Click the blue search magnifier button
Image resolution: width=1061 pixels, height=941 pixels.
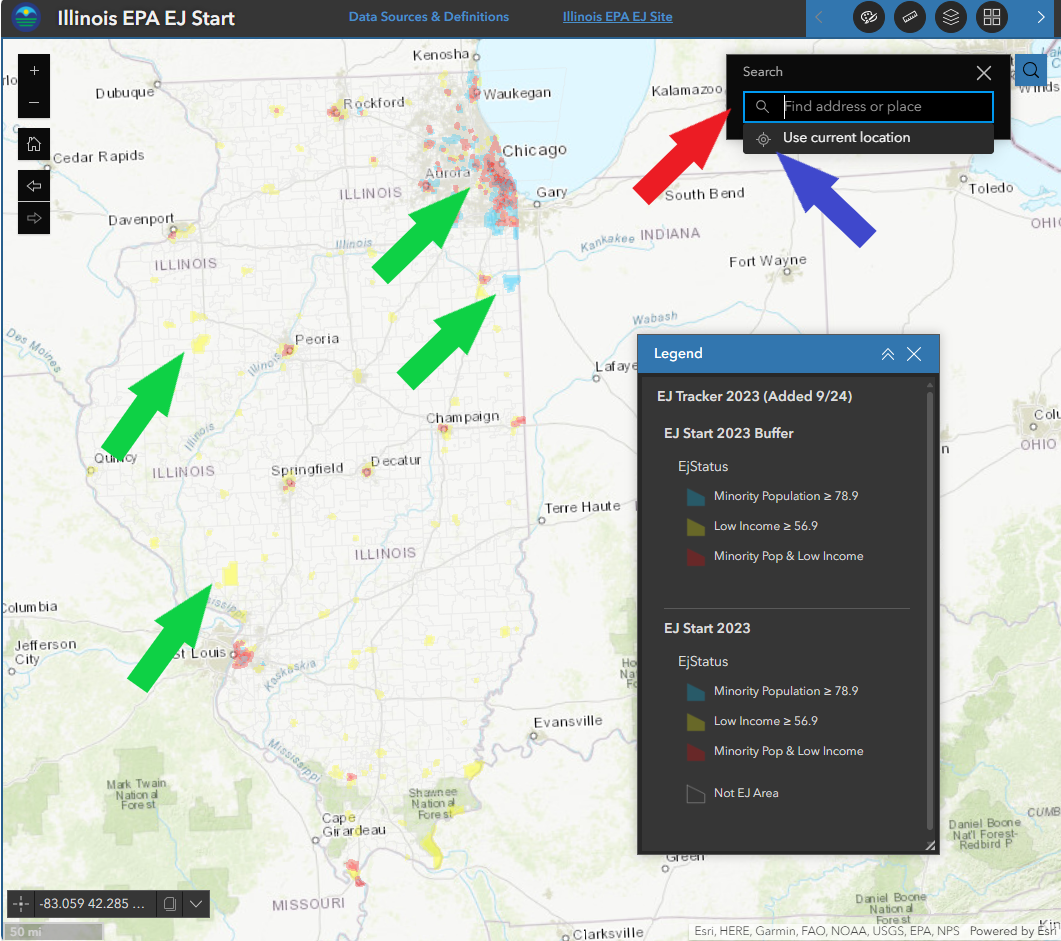pyautogui.click(x=1031, y=70)
